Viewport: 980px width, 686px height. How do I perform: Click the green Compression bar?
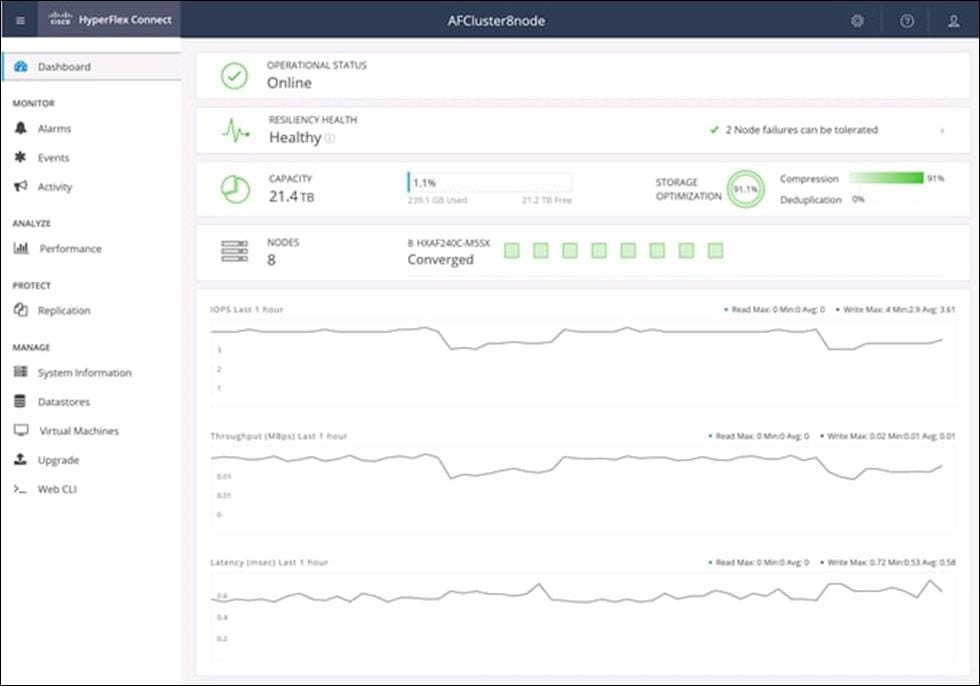[886, 178]
